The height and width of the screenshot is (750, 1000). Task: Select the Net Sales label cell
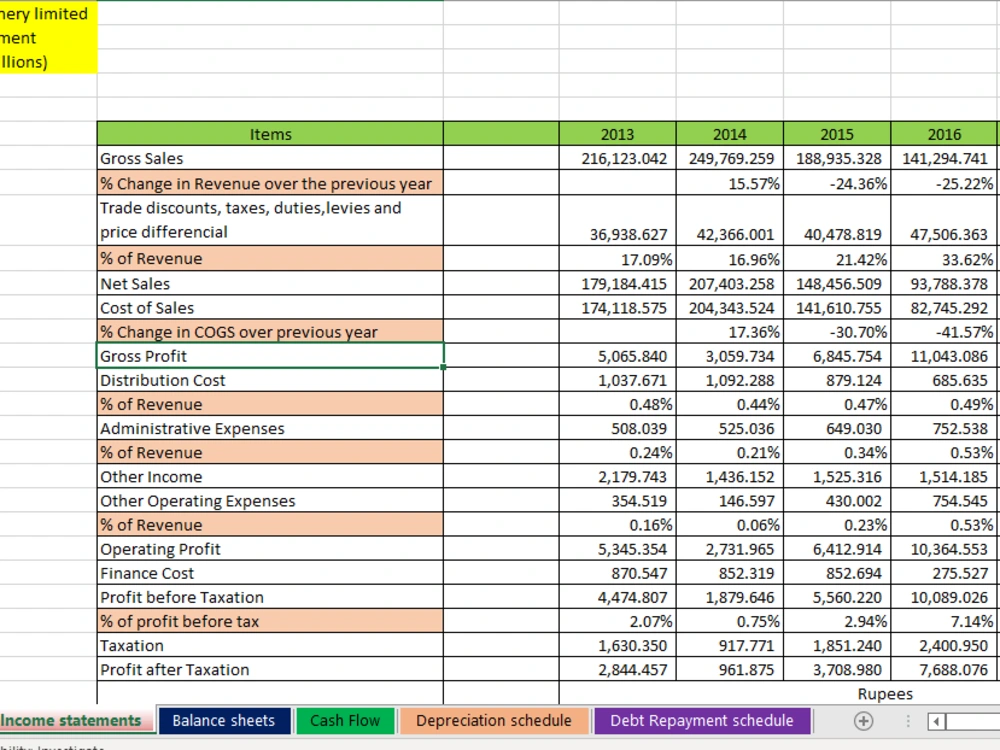[270, 283]
